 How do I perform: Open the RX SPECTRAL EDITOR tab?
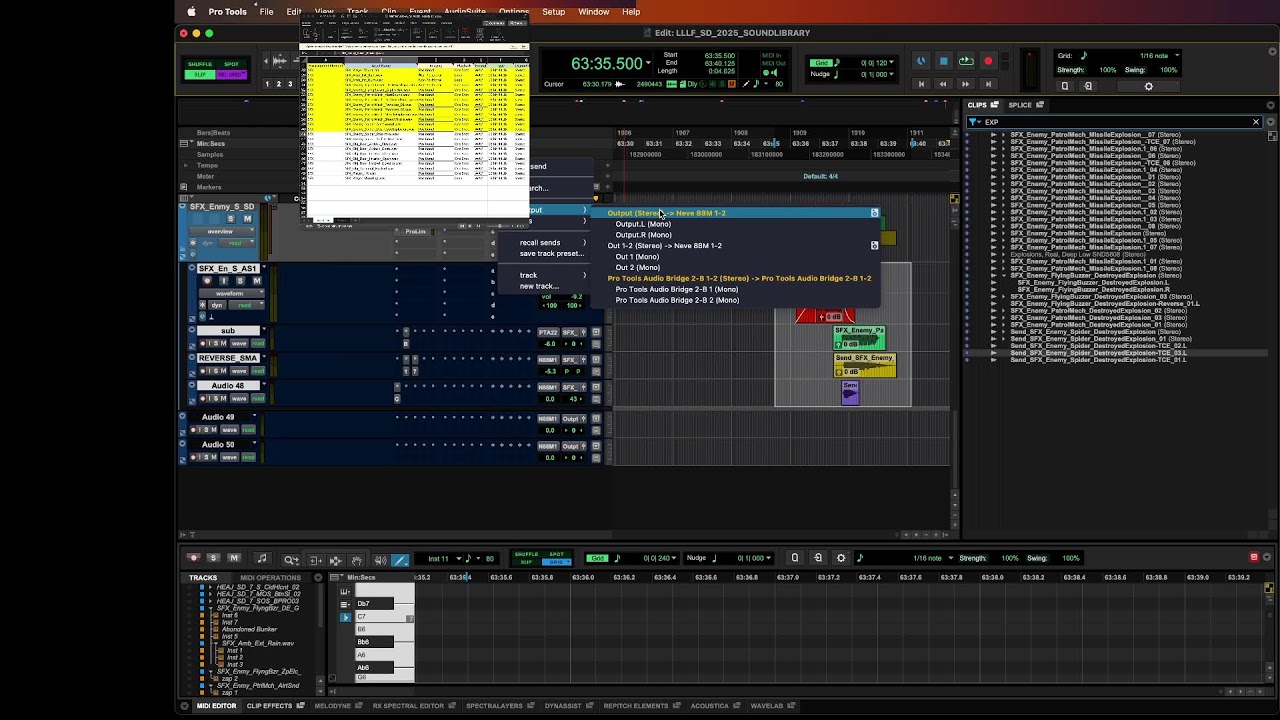tap(408, 706)
